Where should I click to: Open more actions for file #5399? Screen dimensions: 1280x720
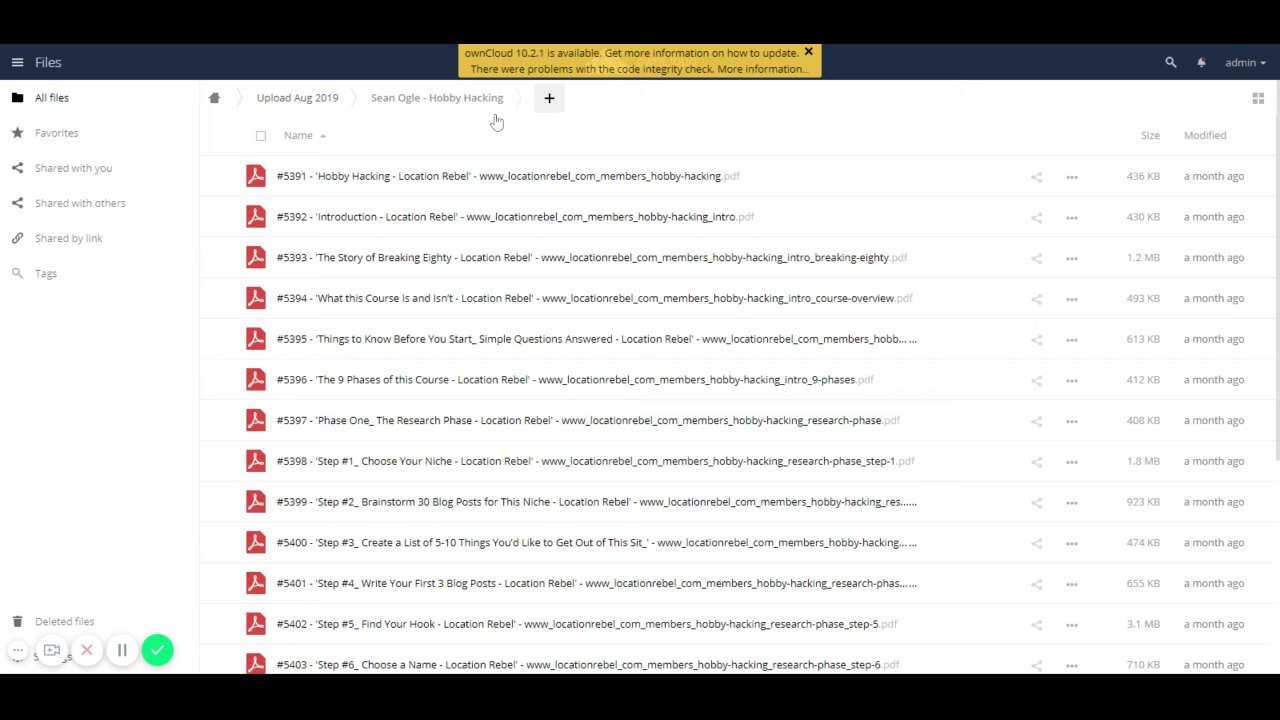tap(1072, 503)
